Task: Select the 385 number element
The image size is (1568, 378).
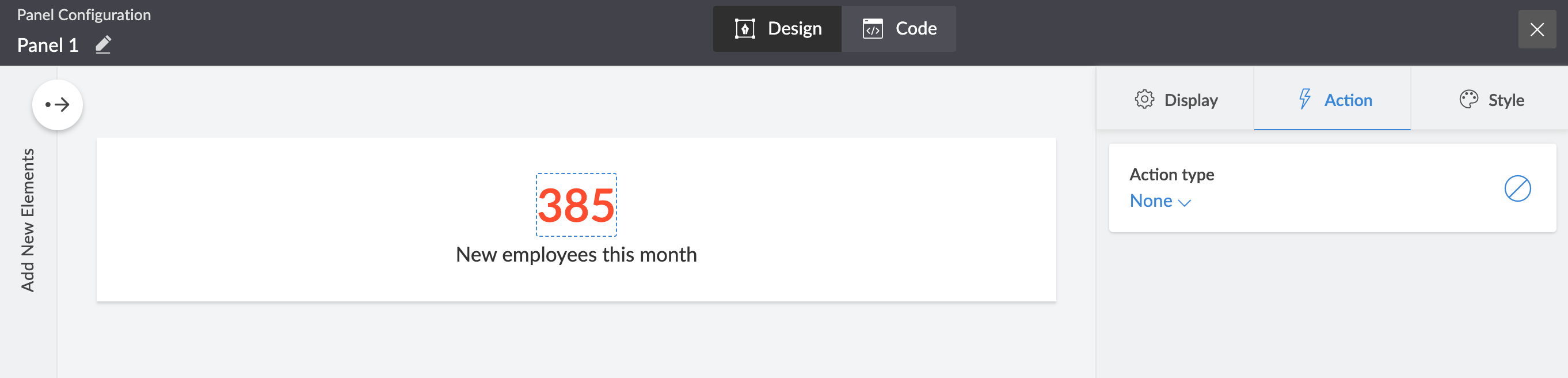Action: tap(576, 206)
